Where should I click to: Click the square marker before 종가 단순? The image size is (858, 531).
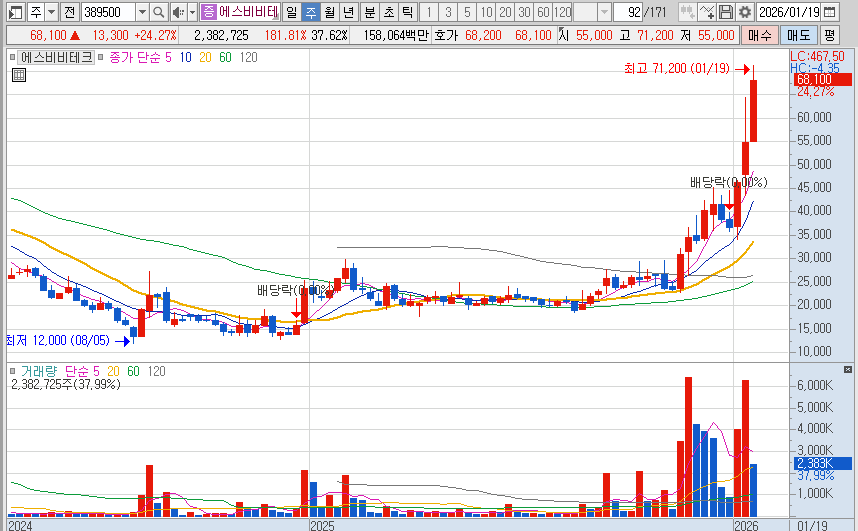(x=101, y=57)
